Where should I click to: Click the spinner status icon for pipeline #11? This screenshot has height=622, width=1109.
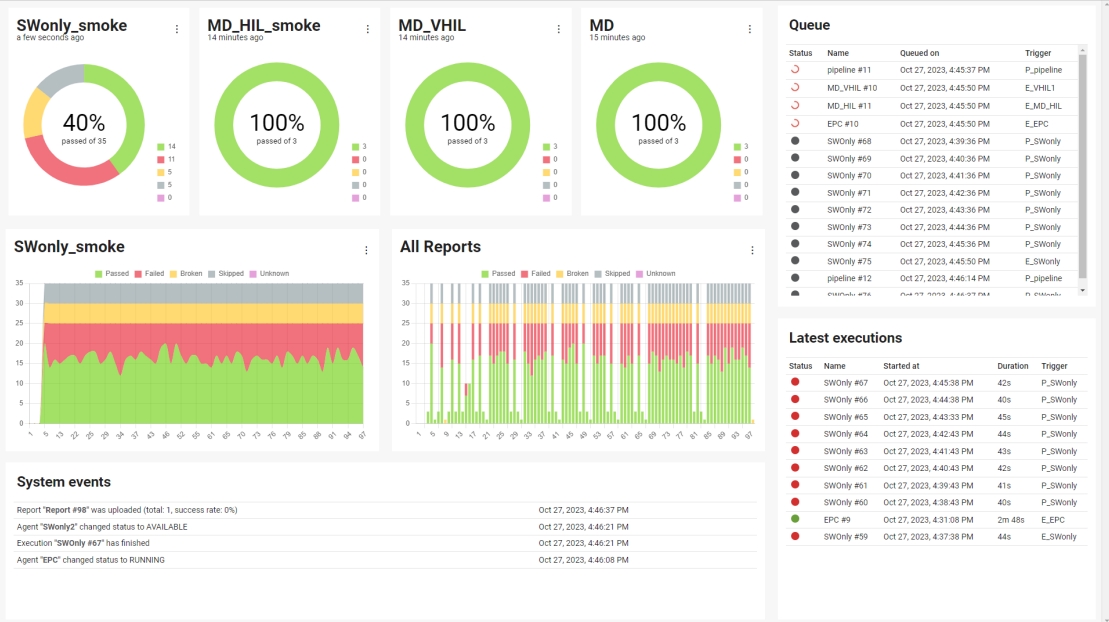click(x=795, y=69)
